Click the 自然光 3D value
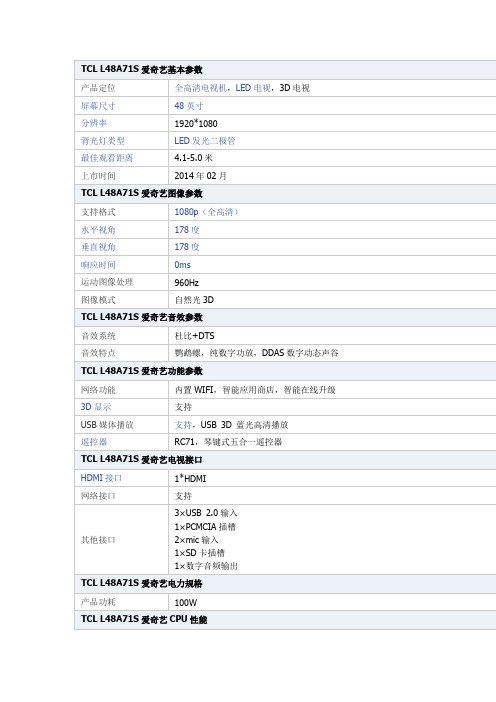The height and width of the screenshot is (702, 496). [194, 300]
